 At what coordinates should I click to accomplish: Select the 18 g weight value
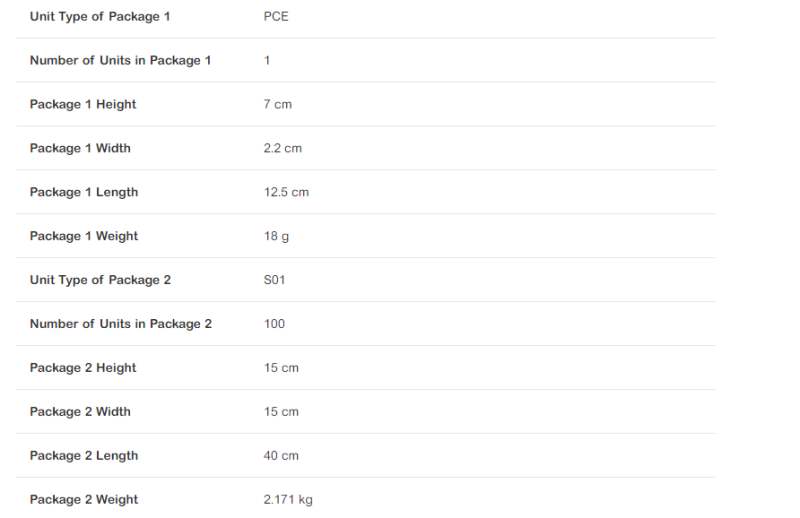point(276,236)
